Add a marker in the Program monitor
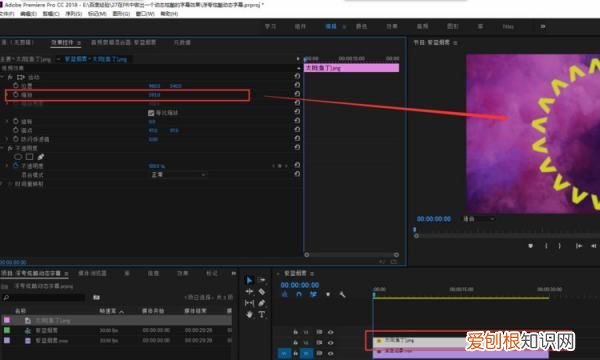The width and height of the screenshot is (600, 360). tap(530, 246)
